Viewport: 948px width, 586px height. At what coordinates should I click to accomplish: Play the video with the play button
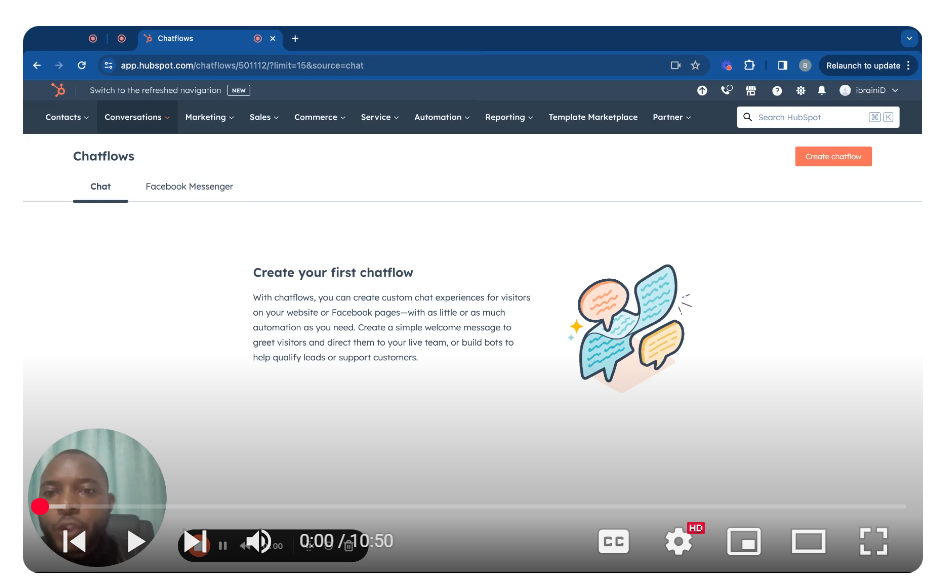click(x=136, y=541)
